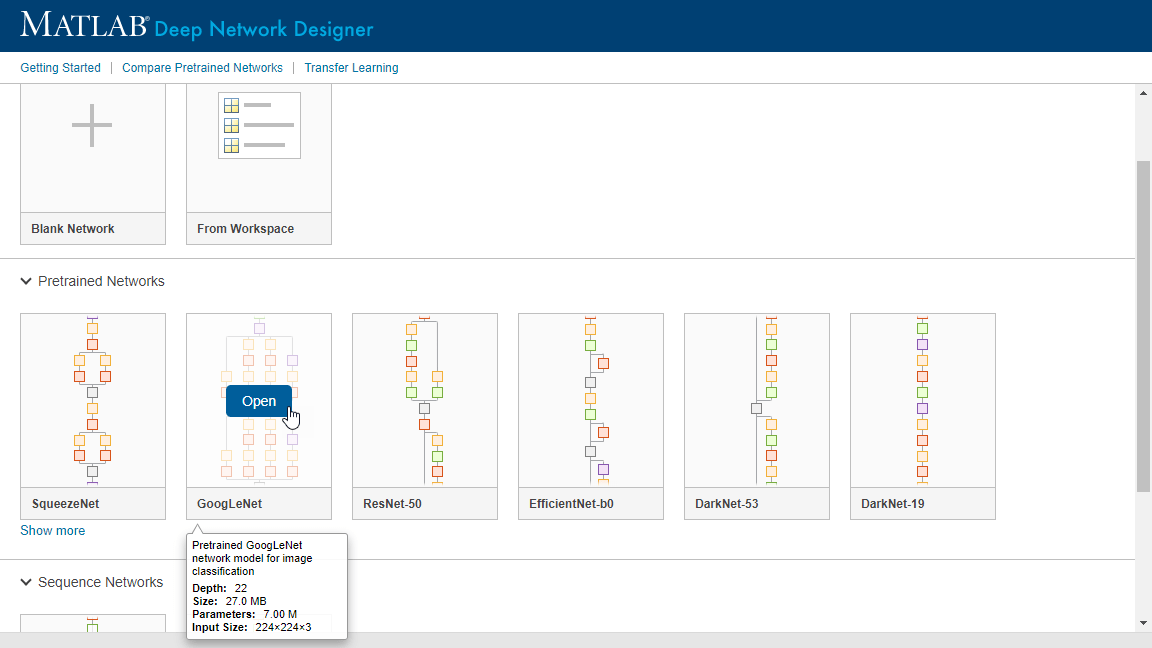Select the DarkNet-19 network diagram

[922, 400]
